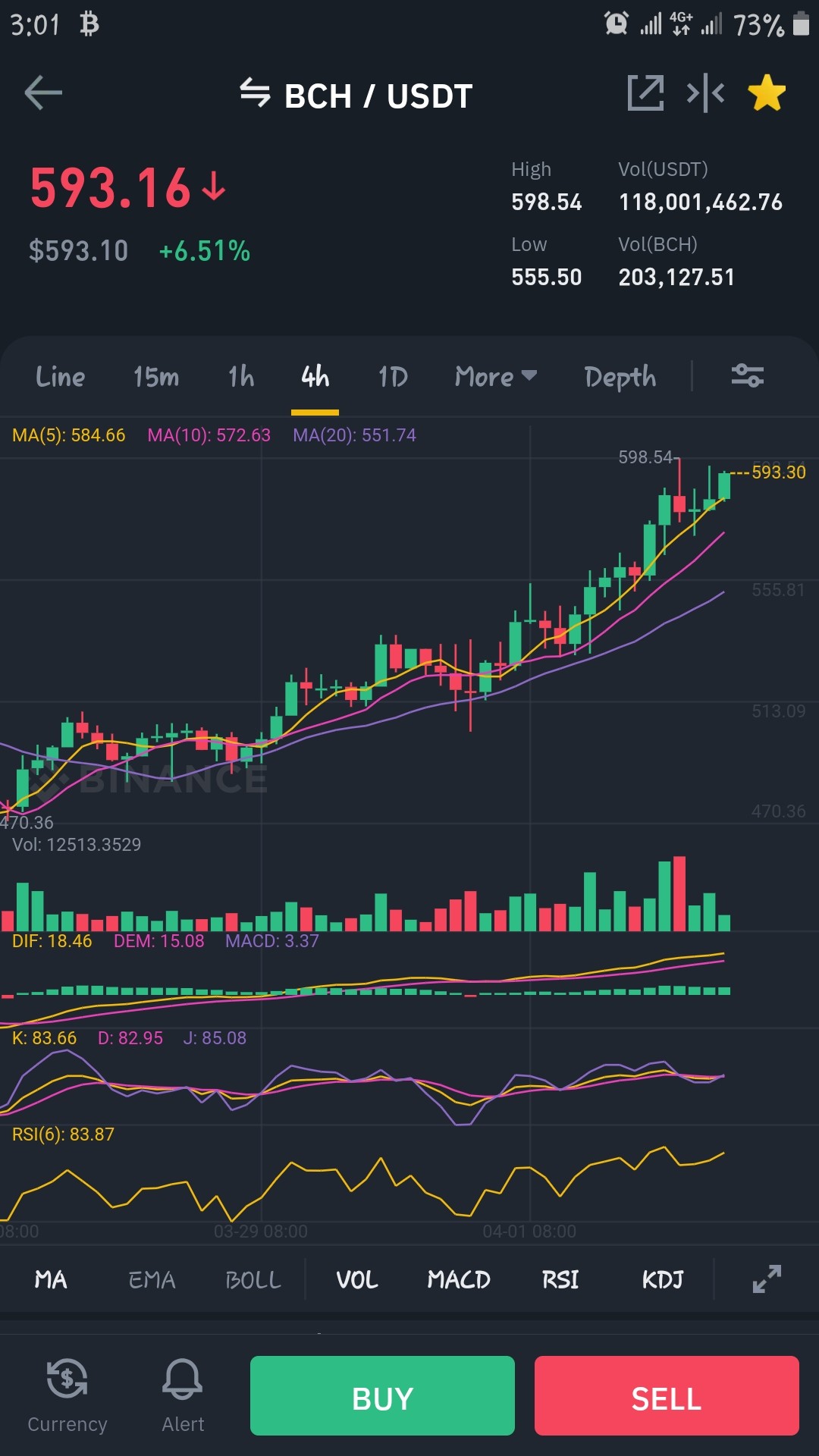The width and height of the screenshot is (819, 1456).
Task: Select the 1D chart interval
Action: (x=393, y=376)
